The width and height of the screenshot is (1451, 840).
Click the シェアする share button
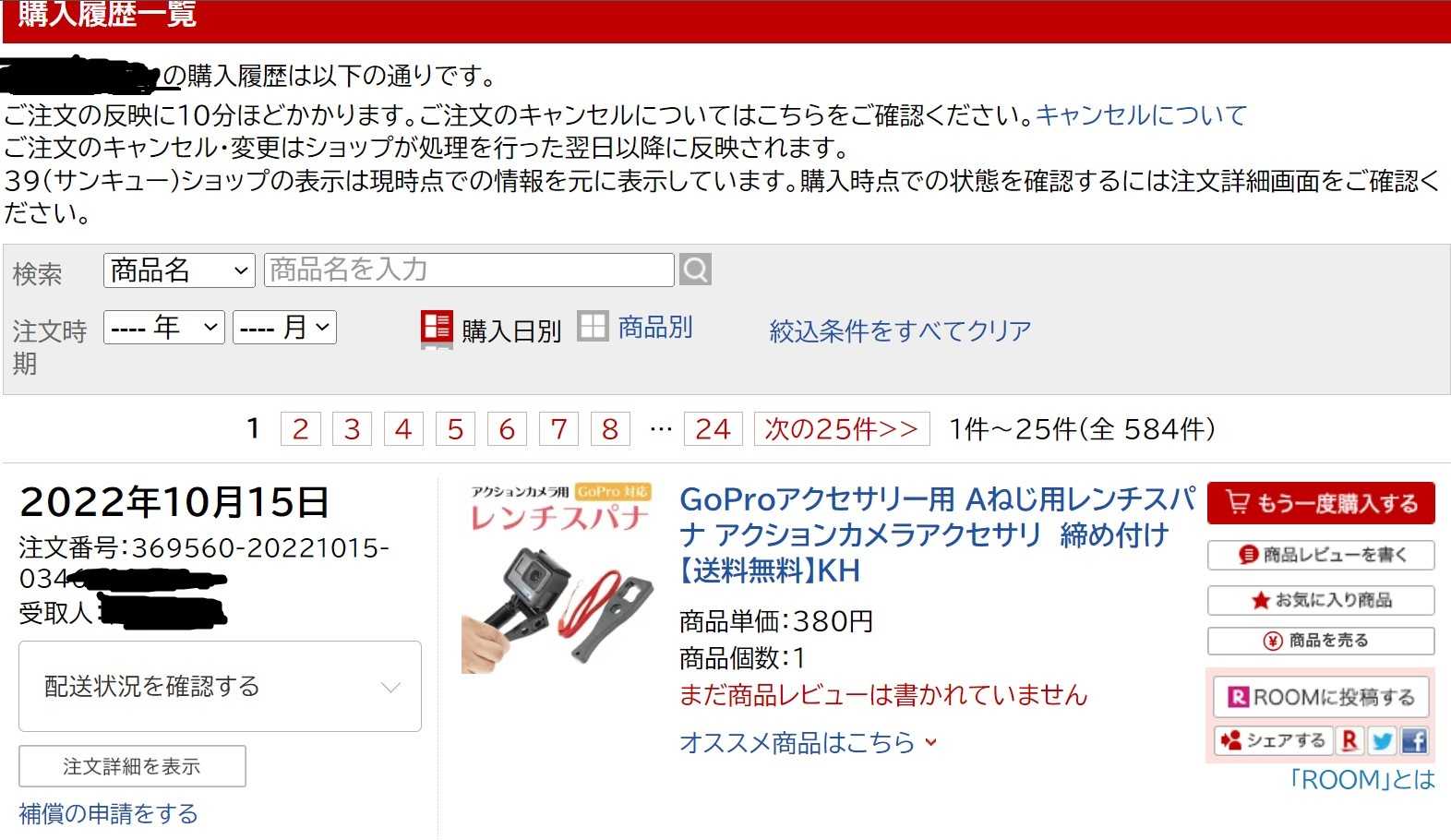pos(1272,740)
